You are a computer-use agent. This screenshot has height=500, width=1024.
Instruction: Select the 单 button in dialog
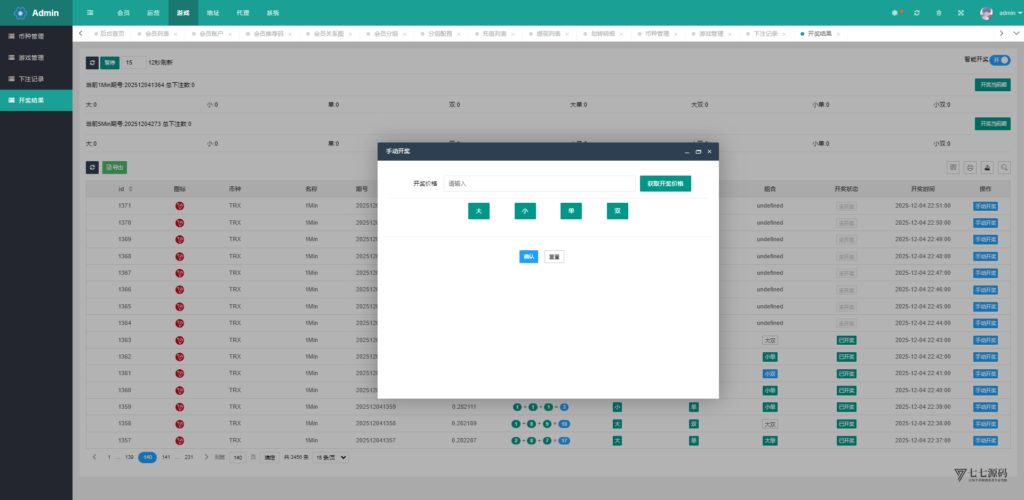tap(571, 211)
